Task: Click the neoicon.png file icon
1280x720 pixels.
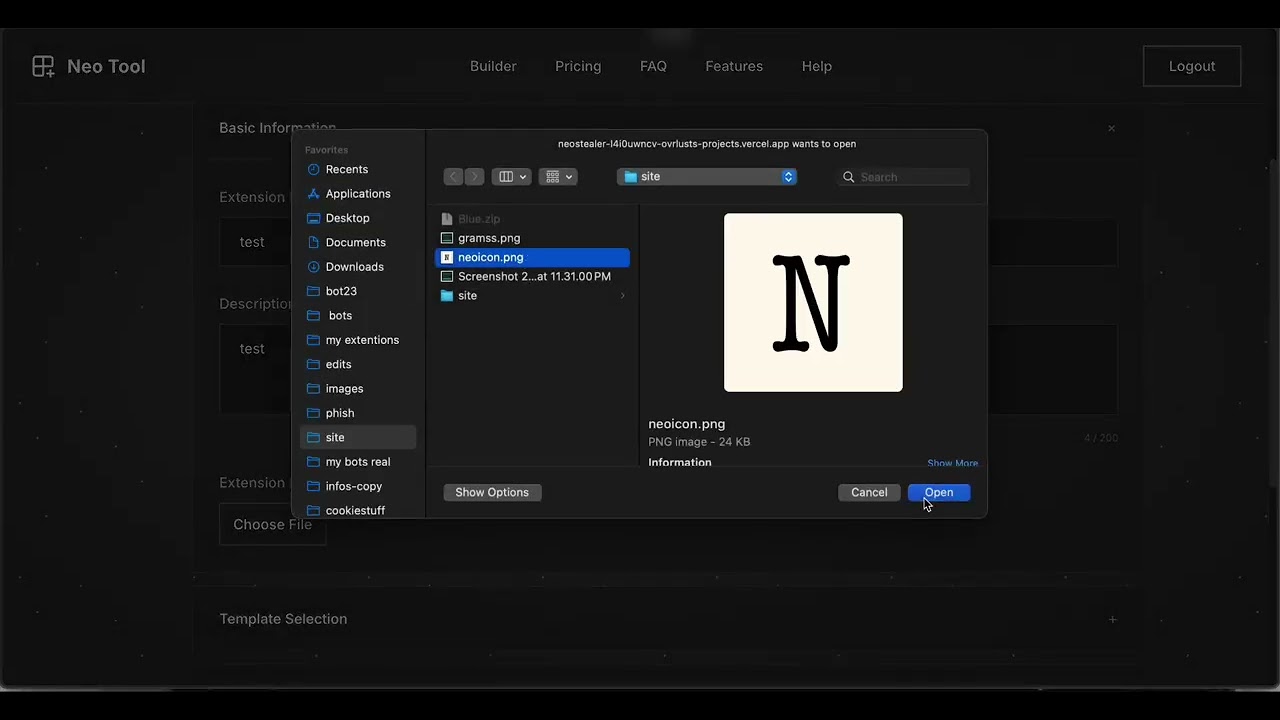Action: [x=447, y=258]
